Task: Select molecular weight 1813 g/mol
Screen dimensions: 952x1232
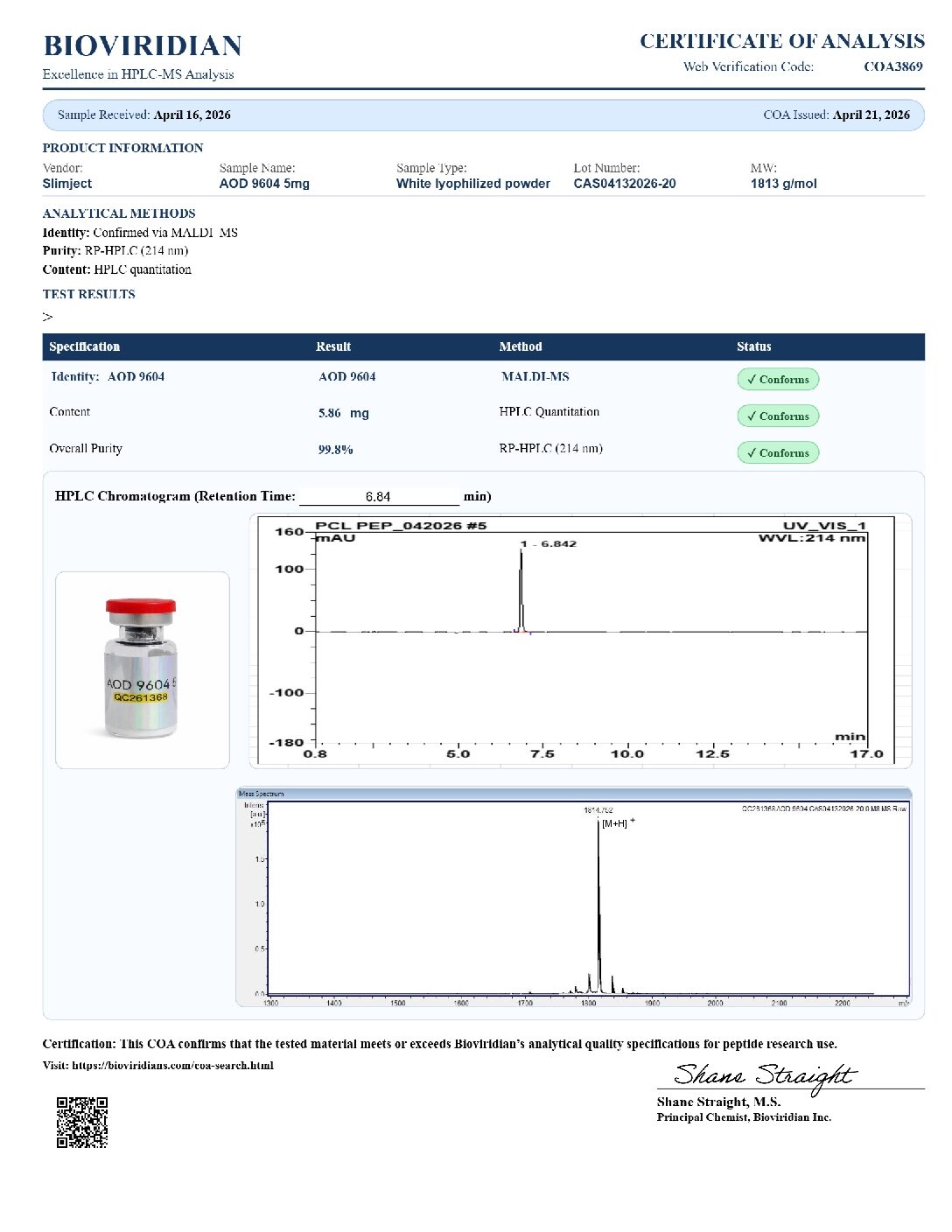Action: (x=784, y=184)
